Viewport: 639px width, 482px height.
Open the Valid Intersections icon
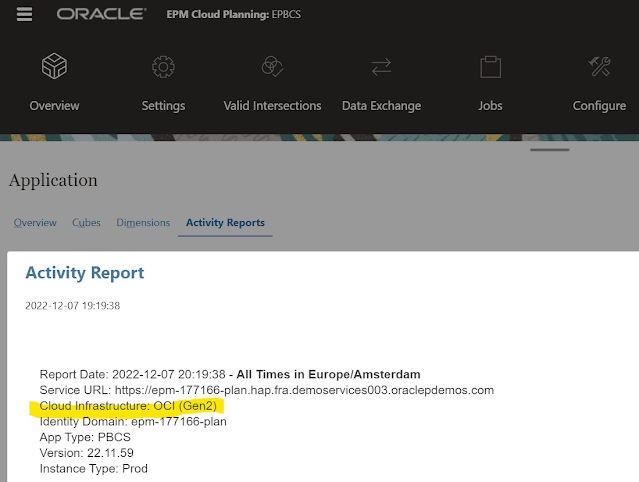272,67
